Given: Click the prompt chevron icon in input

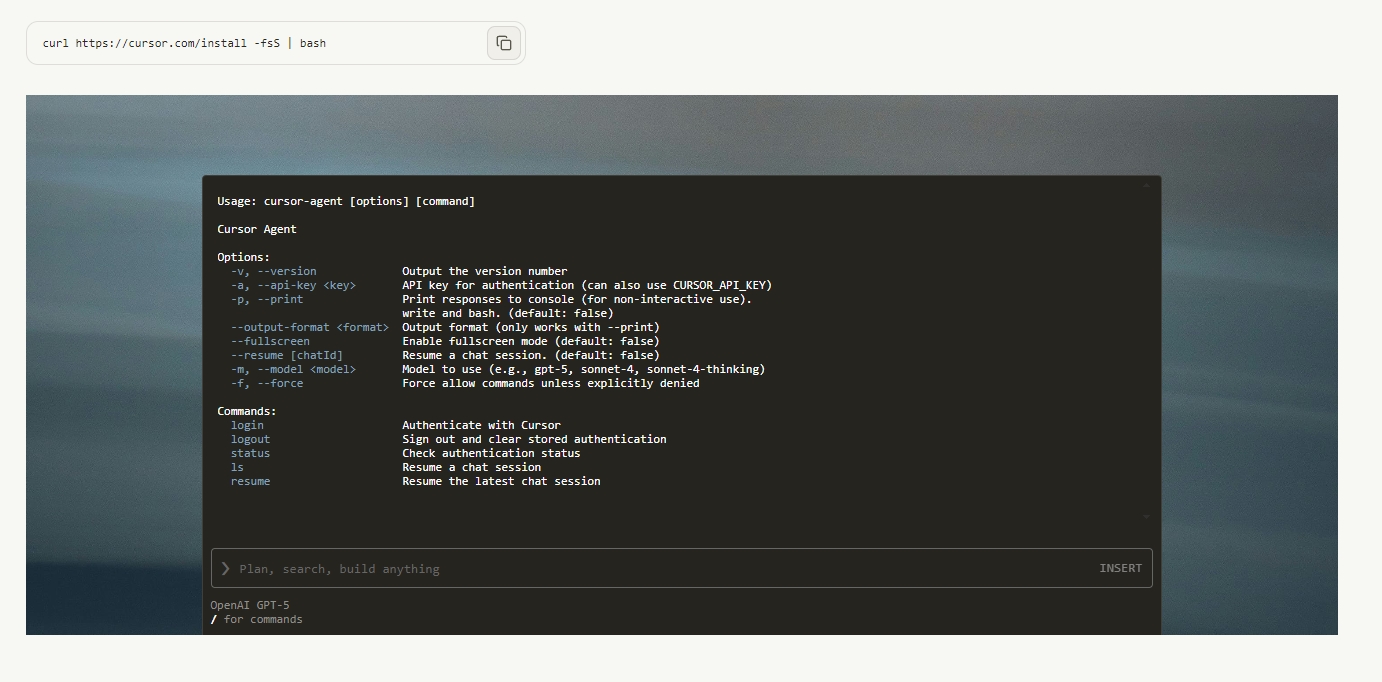Looking at the screenshot, I should tap(225, 568).
